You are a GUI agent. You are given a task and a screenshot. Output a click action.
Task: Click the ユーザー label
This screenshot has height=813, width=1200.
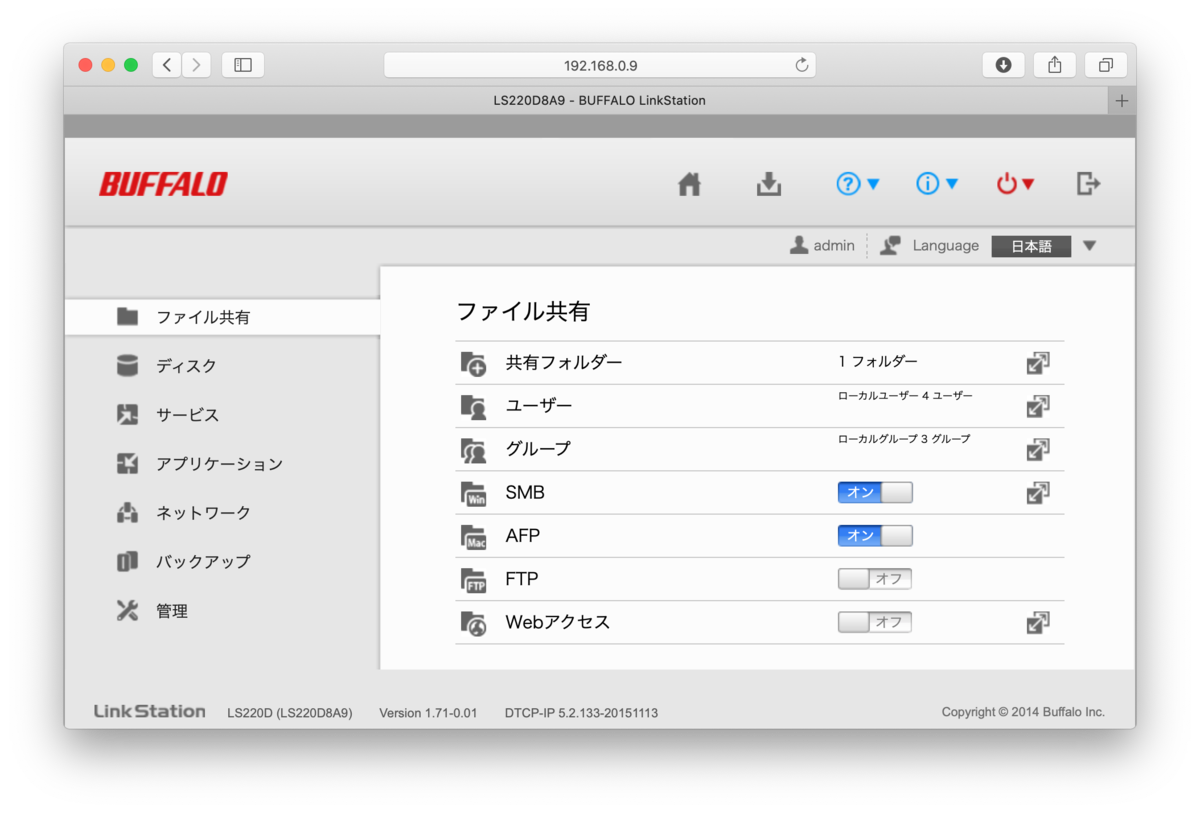[539, 406]
